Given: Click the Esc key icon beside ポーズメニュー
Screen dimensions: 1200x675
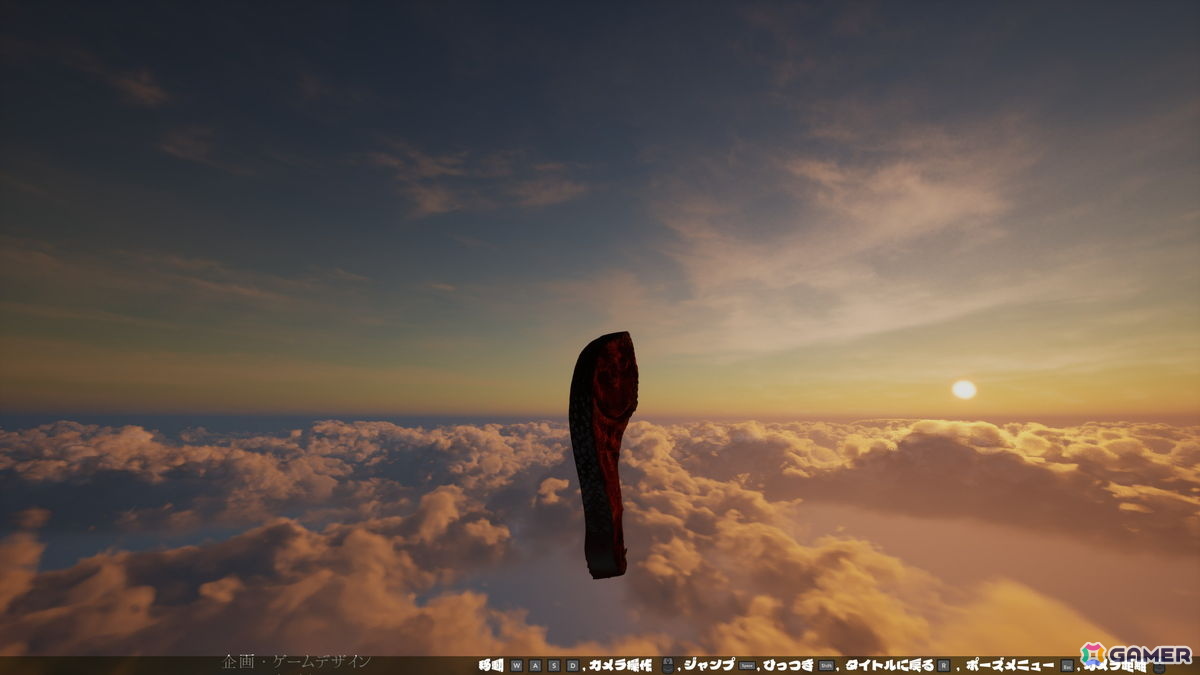Looking at the screenshot, I should 1067,666.
